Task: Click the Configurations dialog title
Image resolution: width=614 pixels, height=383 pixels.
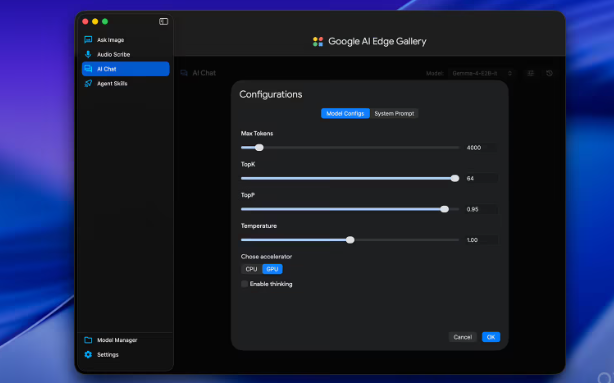Action: click(271, 94)
